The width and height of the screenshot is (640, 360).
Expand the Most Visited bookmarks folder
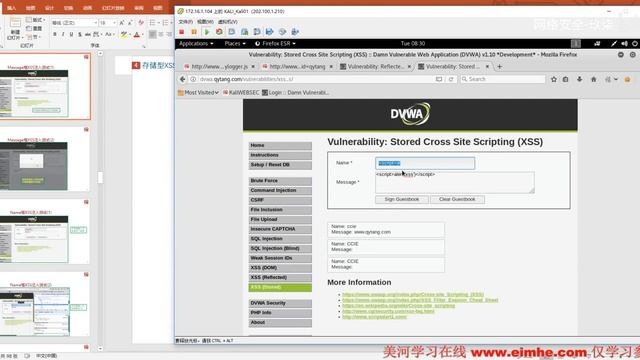tap(198, 93)
